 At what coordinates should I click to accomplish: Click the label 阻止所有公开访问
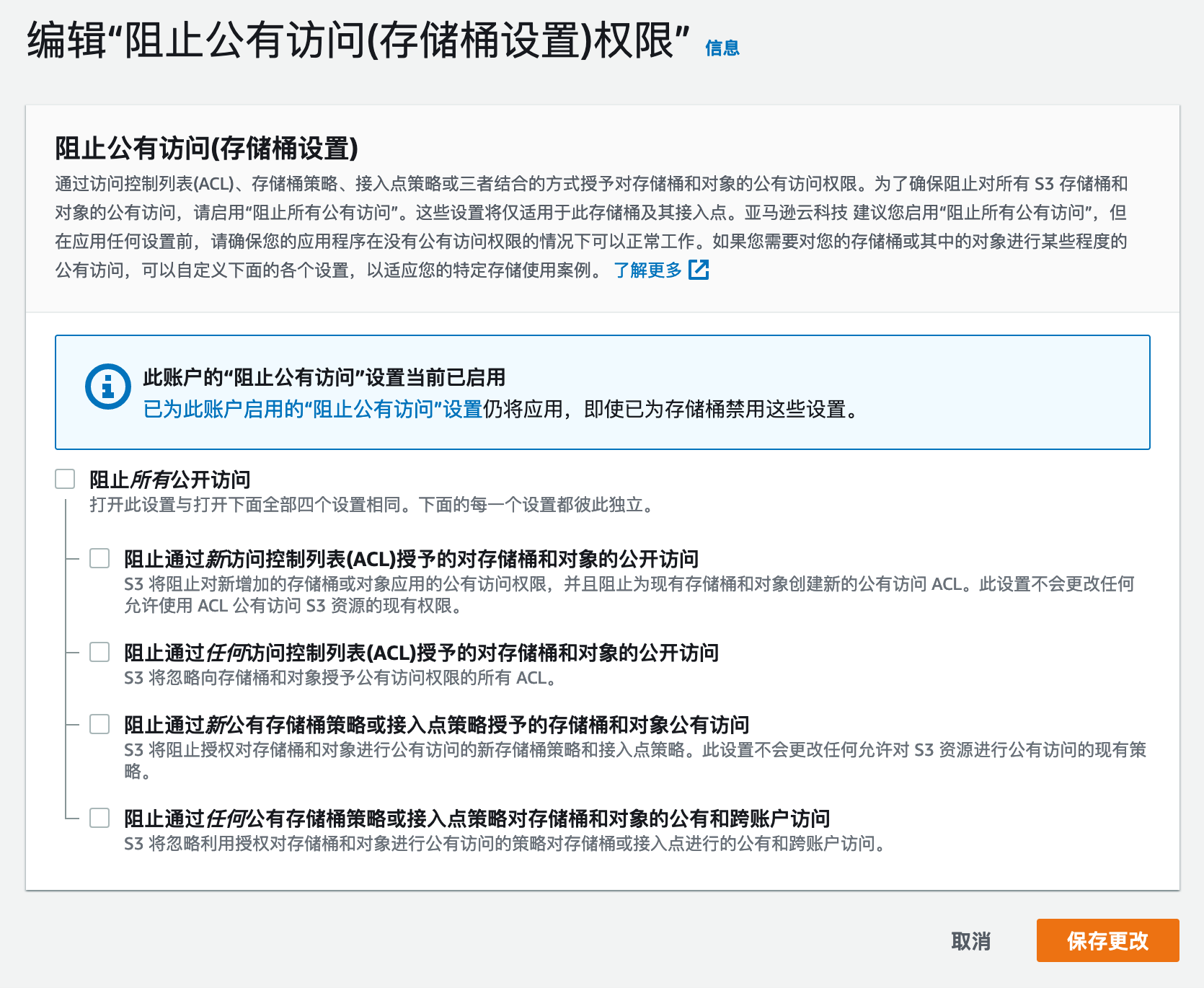(170, 480)
